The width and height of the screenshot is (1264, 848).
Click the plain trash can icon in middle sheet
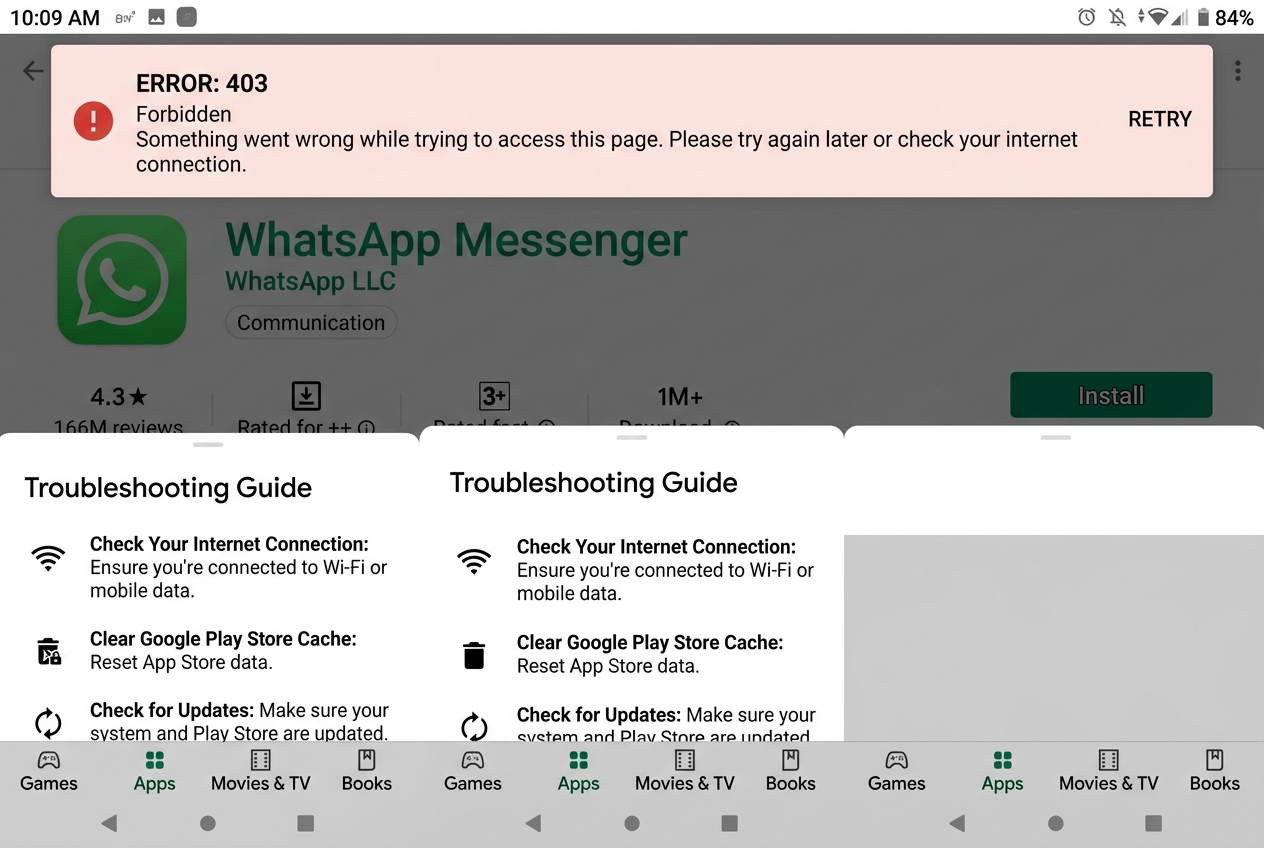point(474,655)
